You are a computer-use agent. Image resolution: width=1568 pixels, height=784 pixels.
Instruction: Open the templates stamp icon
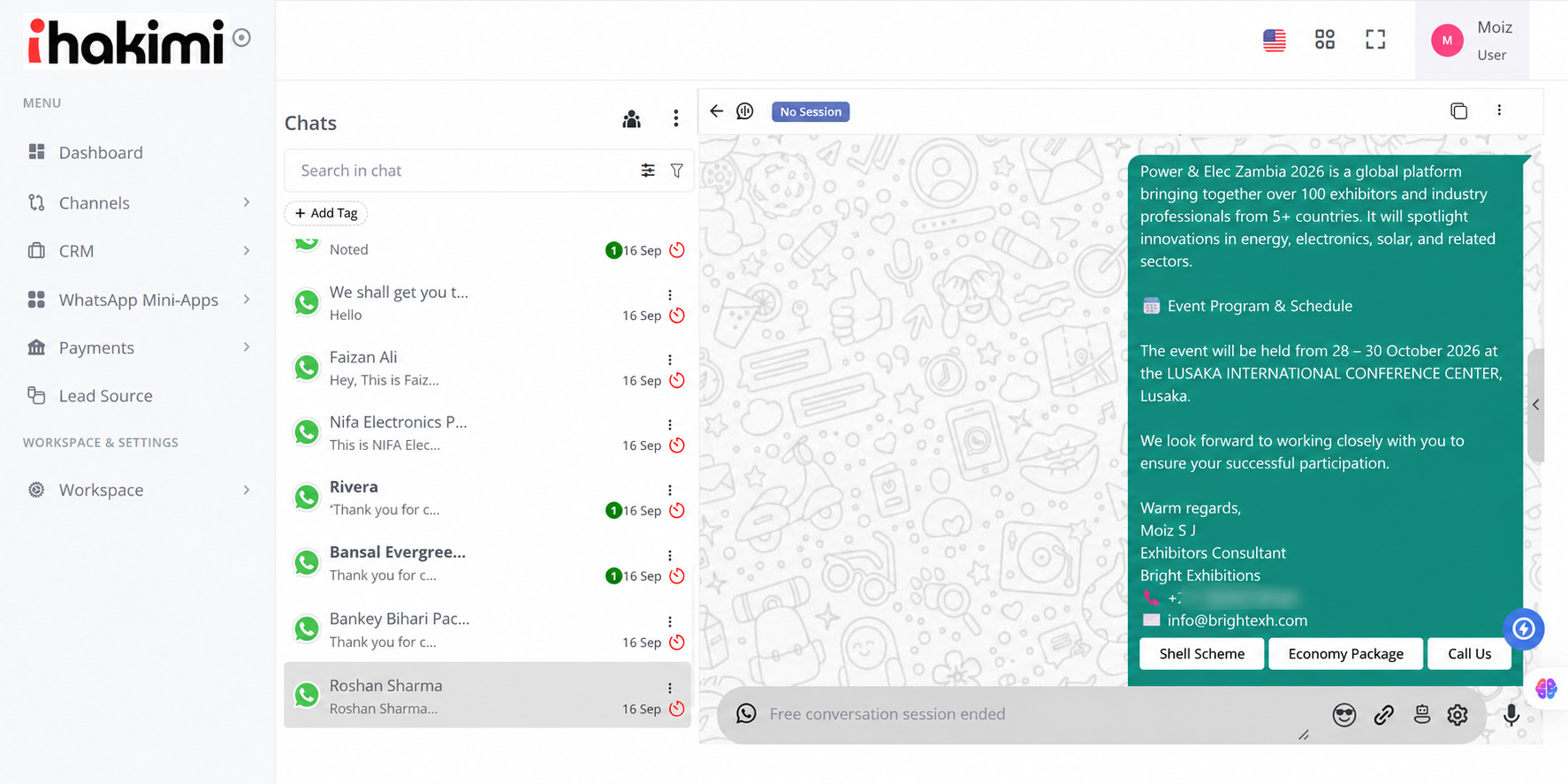[1422, 714]
